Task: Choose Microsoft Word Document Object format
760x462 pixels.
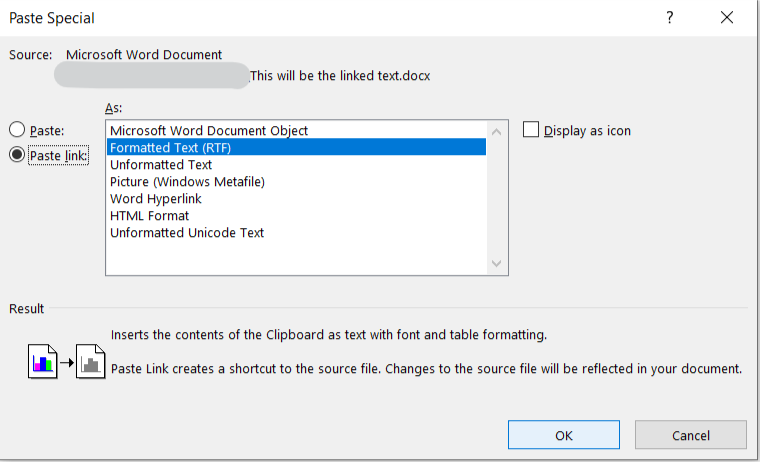Action: tap(209, 130)
